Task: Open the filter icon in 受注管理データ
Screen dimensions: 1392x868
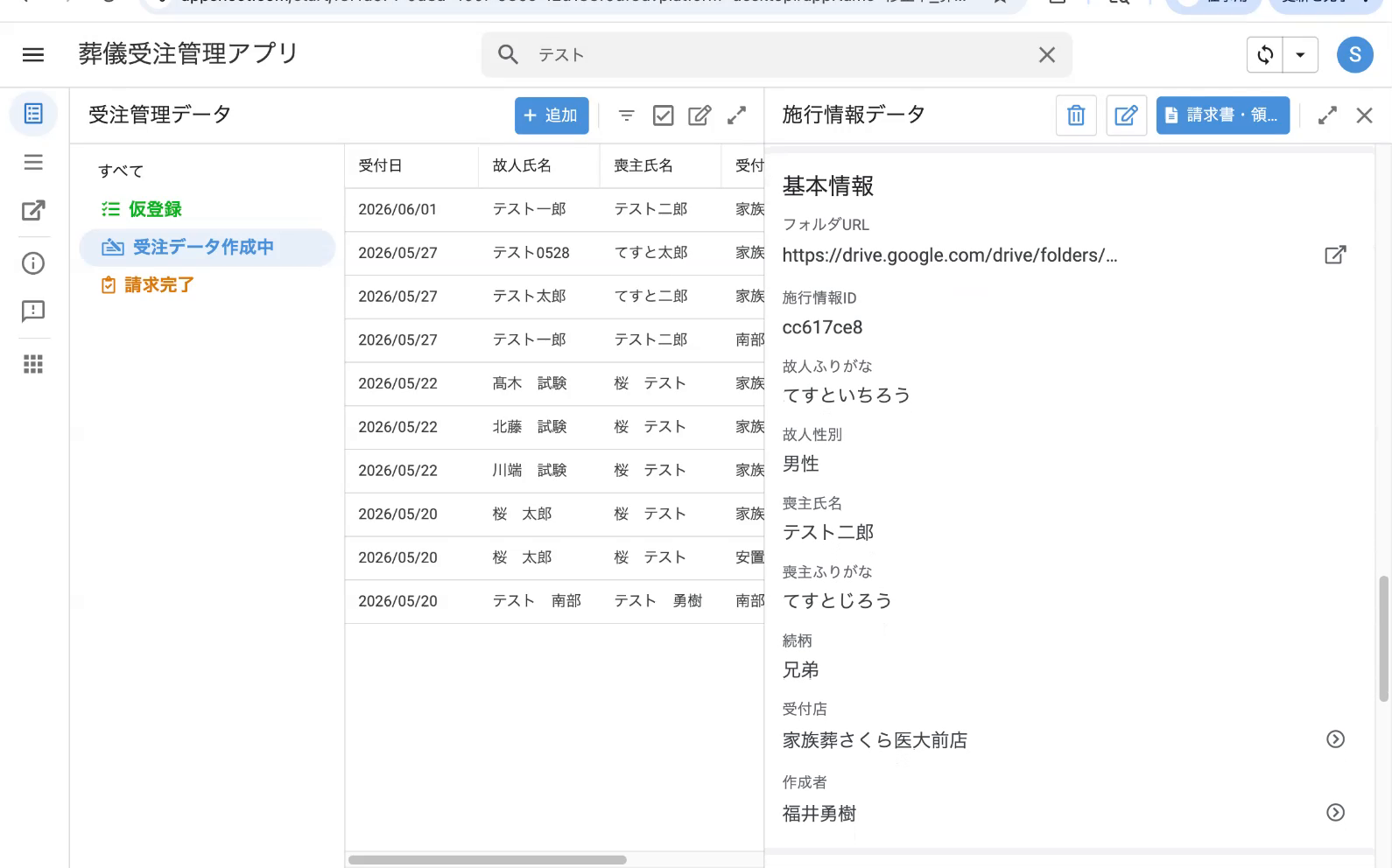Action: (626, 115)
